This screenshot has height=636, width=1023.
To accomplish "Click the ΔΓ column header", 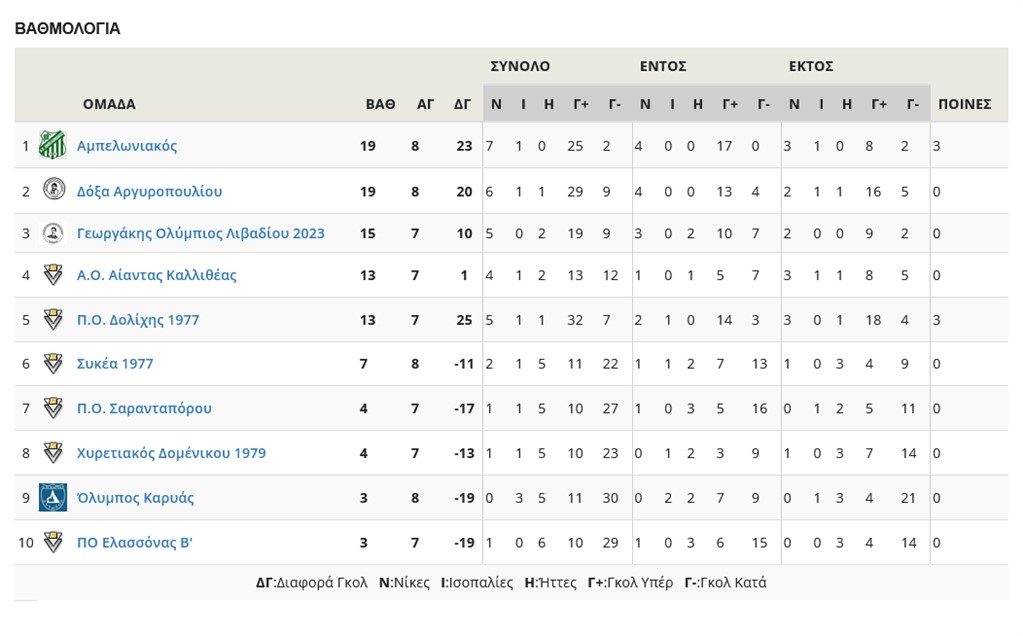I will tap(462, 104).
